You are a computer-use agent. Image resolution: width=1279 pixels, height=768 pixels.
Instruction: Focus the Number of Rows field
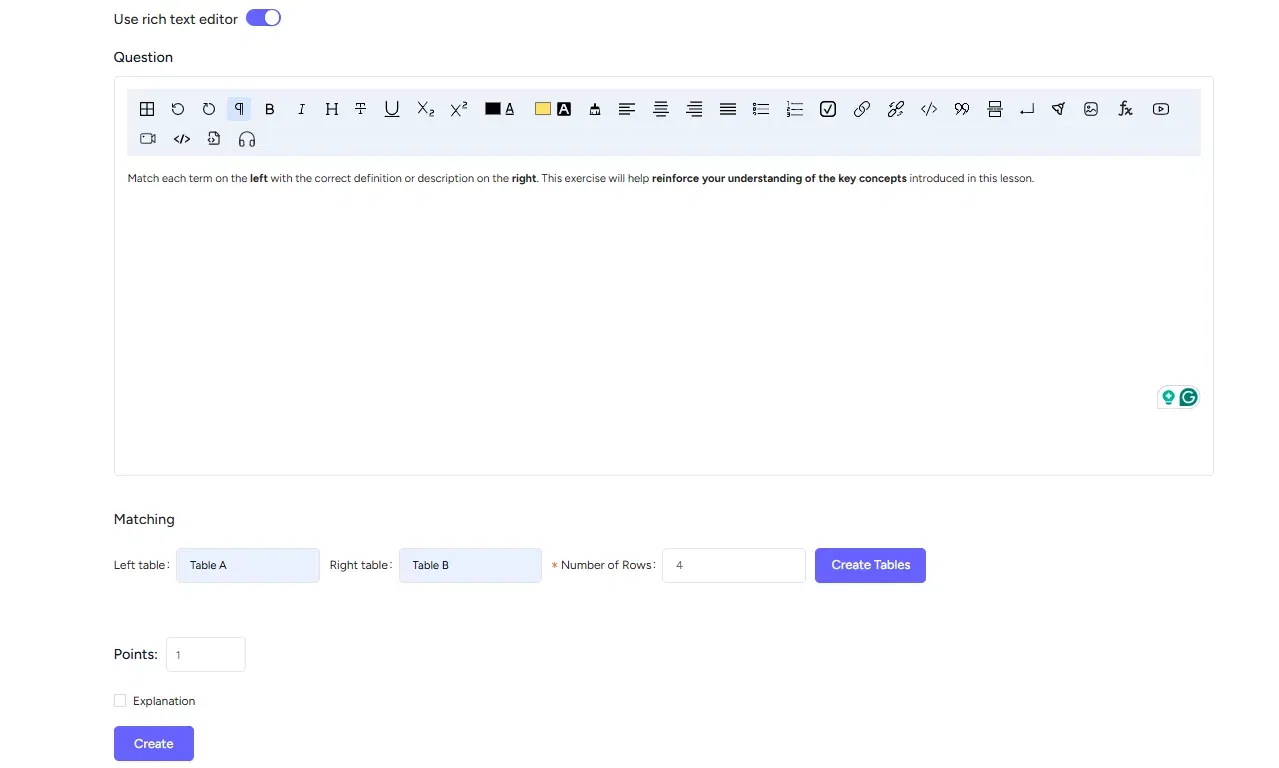pyautogui.click(x=734, y=565)
